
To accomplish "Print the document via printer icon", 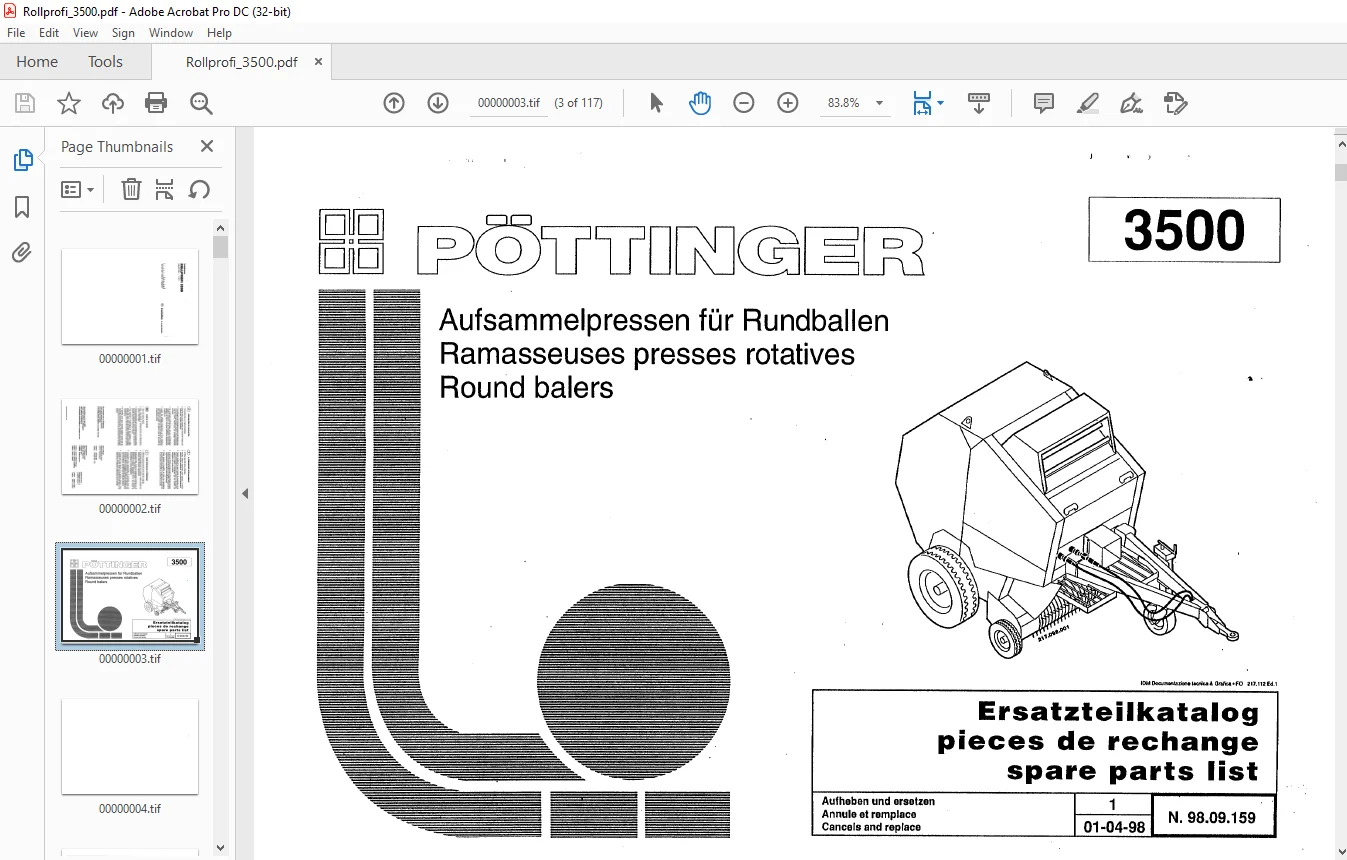I will click(x=156, y=103).
